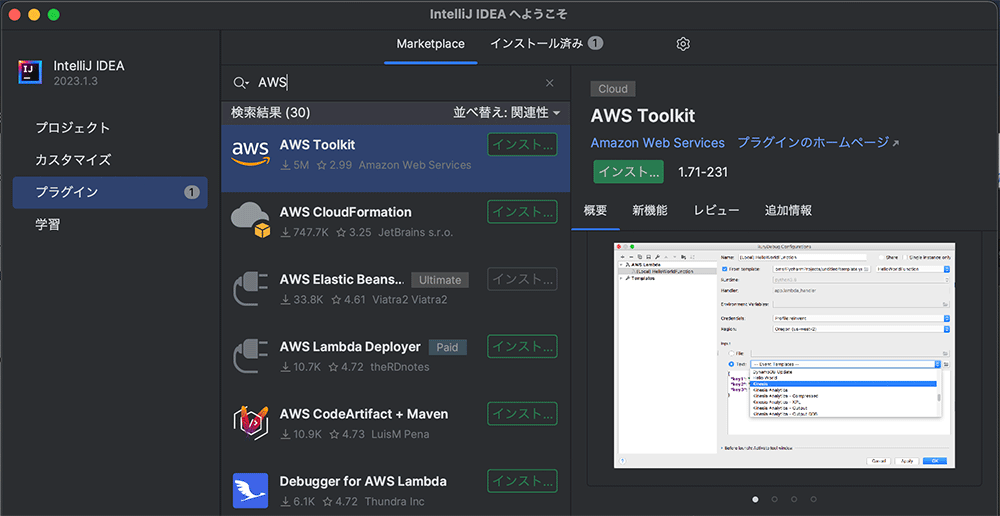Click the LuisM Pena vendor name
This screenshot has height=516, width=1000.
click(400, 434)
